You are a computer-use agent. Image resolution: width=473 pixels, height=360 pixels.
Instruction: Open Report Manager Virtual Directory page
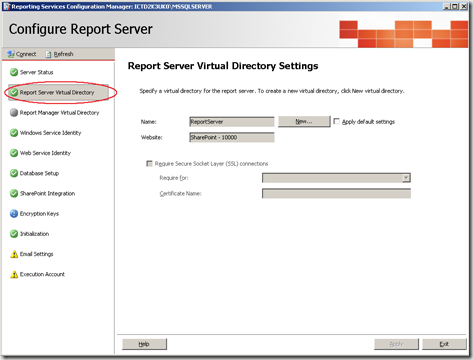coord(59,113)
